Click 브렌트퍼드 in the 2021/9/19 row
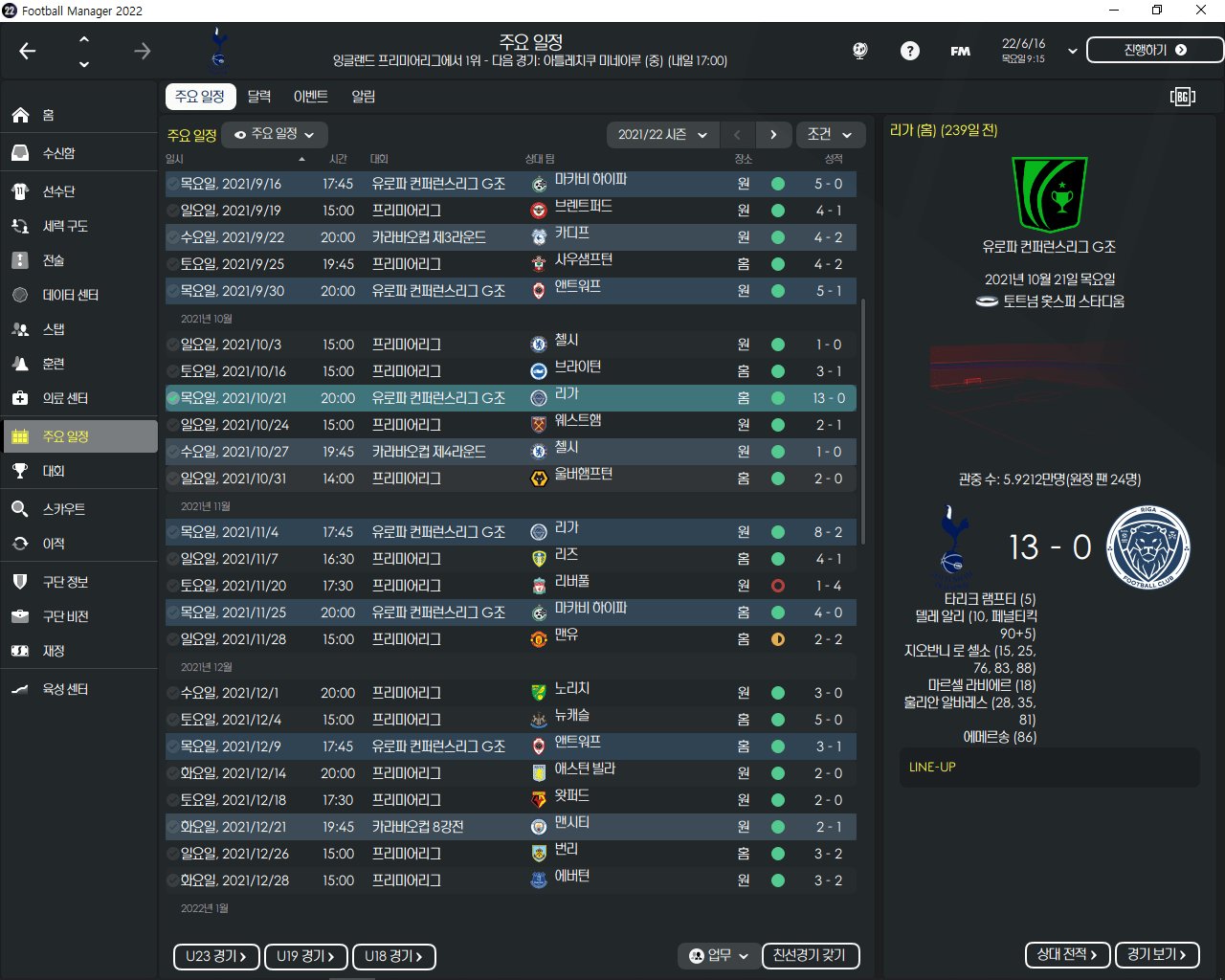Image resolution: width=1225 pixels, height=980 pixels. pyautogui.click(x=583, y=207)
